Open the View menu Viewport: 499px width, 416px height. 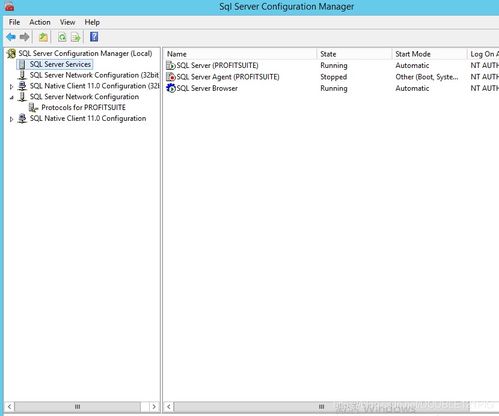[x=67, y=22]
